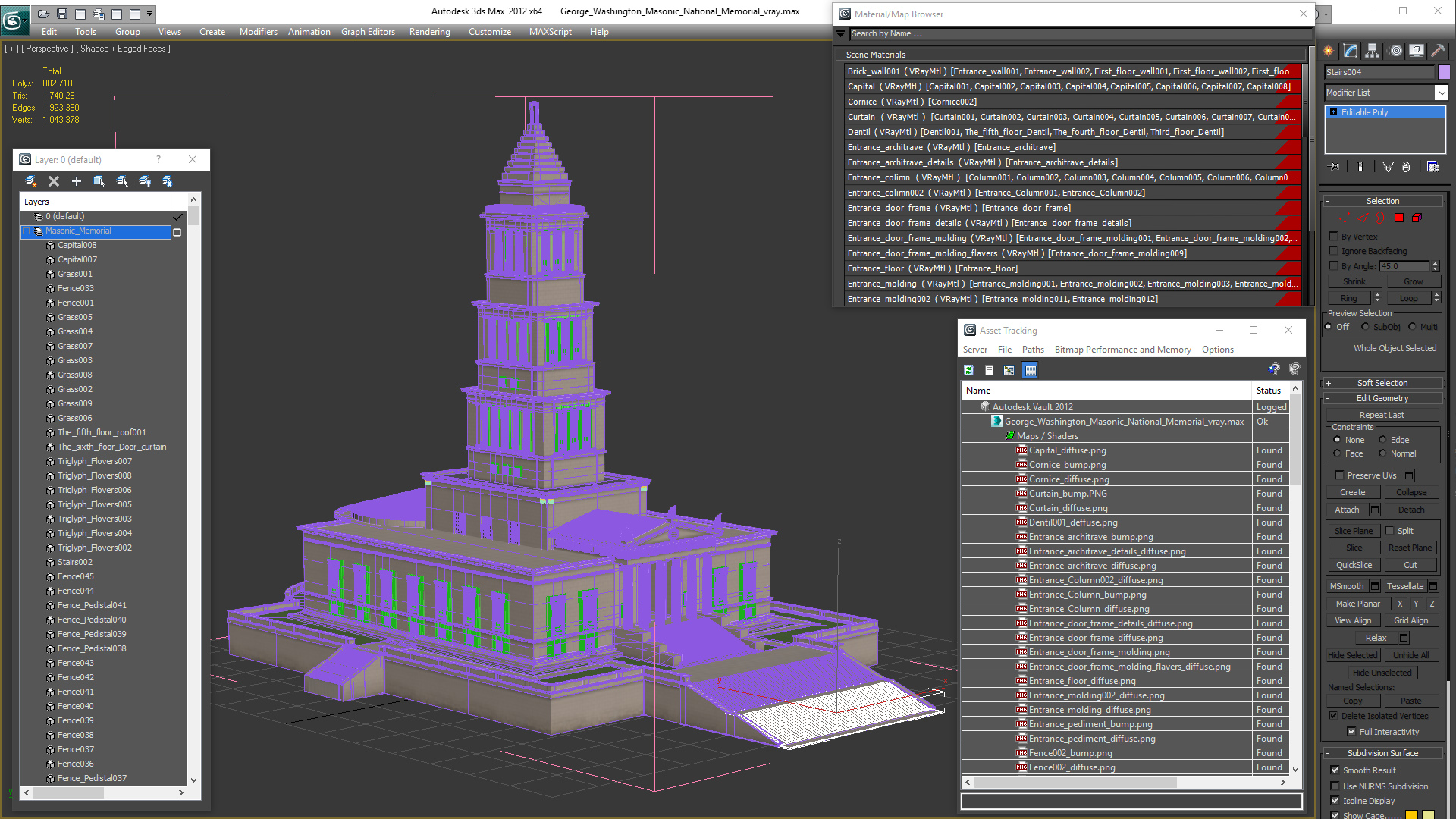
Task: Click the QuickSlice button
Action: pos(1354,565)
